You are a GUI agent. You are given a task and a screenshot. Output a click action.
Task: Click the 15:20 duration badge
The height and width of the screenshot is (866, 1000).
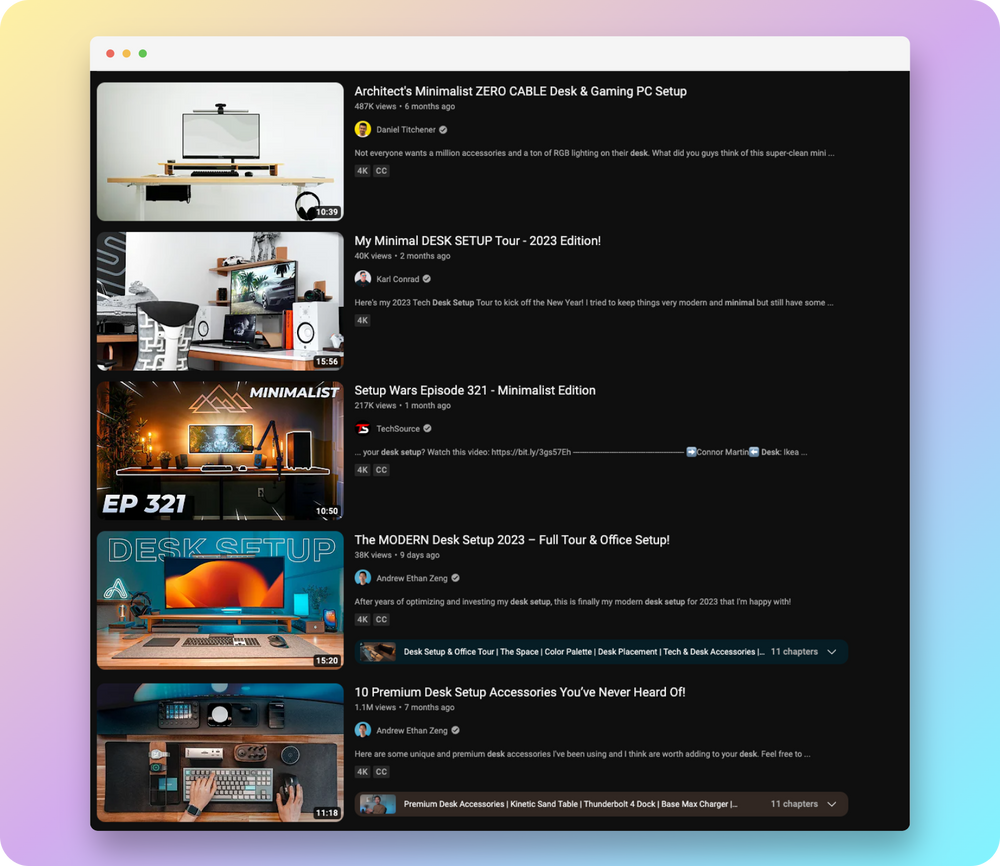coord(326,660)
